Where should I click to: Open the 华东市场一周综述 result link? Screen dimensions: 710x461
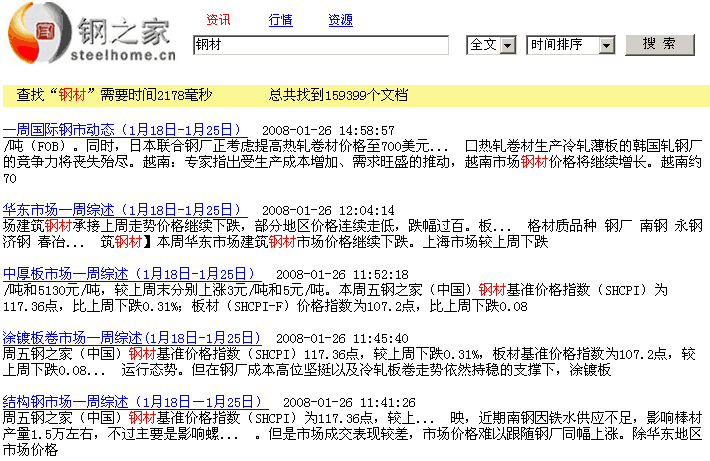[125, 210]
